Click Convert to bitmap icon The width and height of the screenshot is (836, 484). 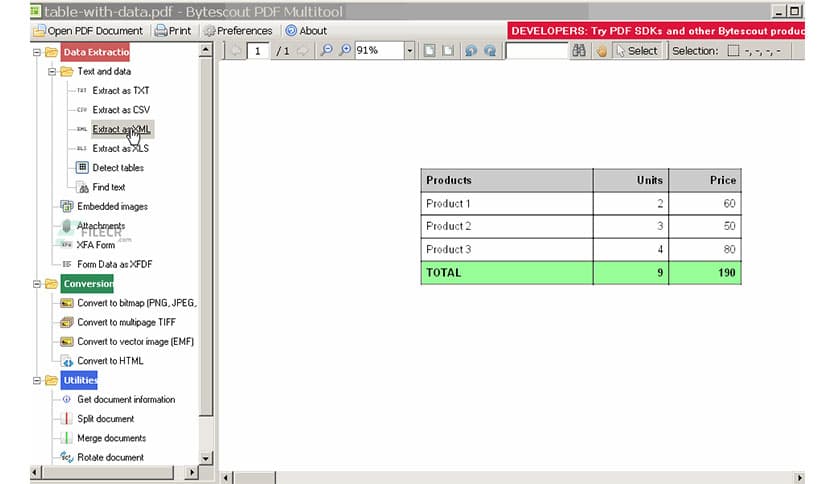(67, 303)
